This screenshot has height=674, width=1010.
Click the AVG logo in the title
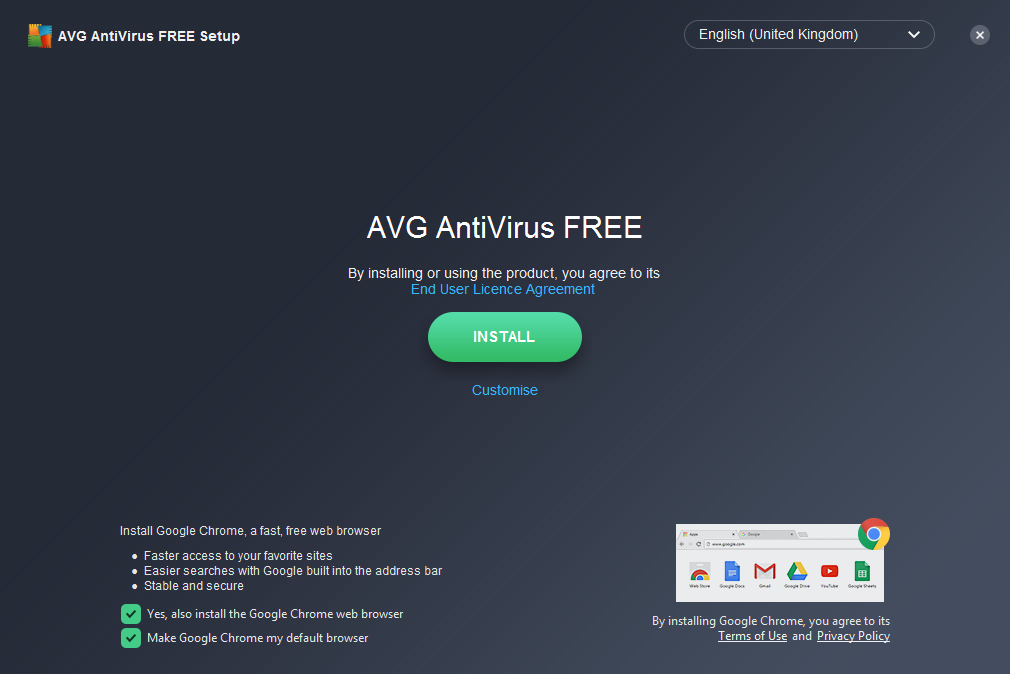point(40,36)
